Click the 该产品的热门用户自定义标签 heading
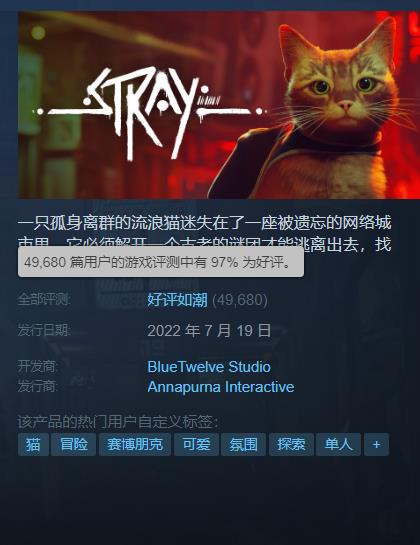 (118, 422)
